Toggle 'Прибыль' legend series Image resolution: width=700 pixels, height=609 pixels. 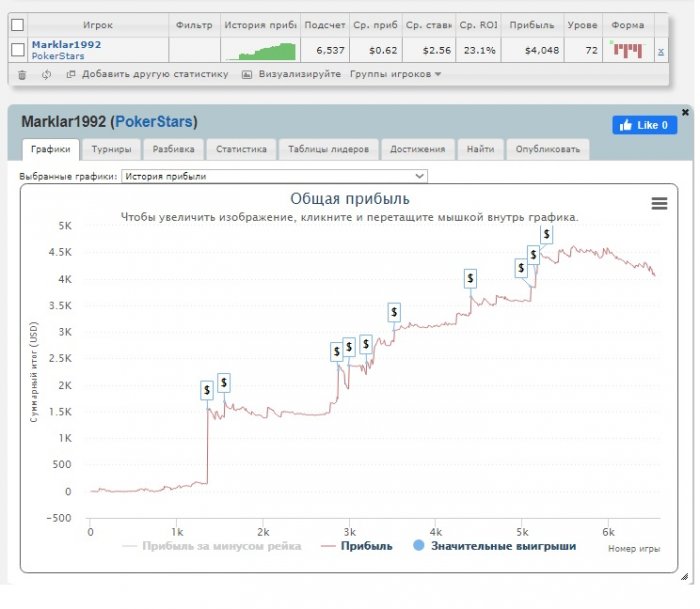[x=357, y=546]
